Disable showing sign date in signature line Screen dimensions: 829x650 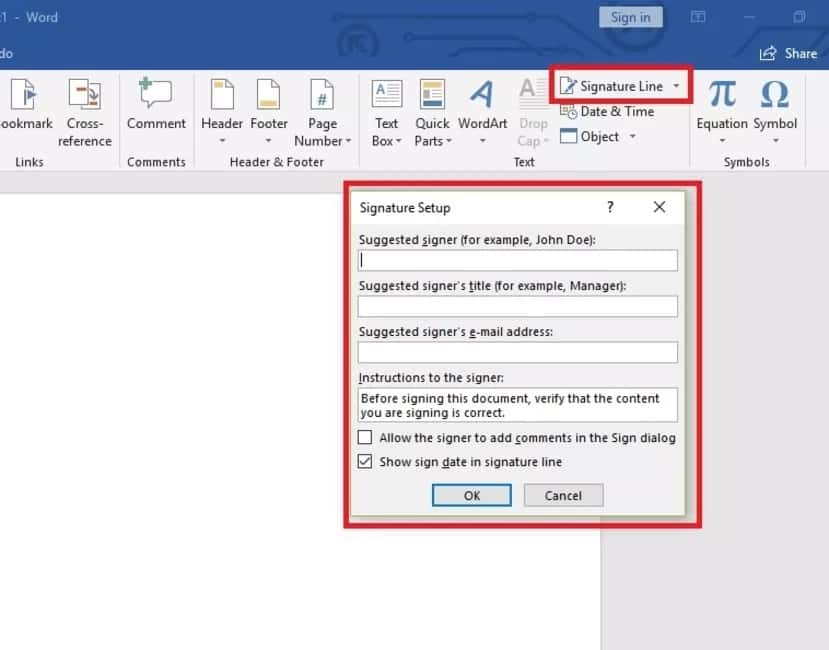click(x=365, y=461)
